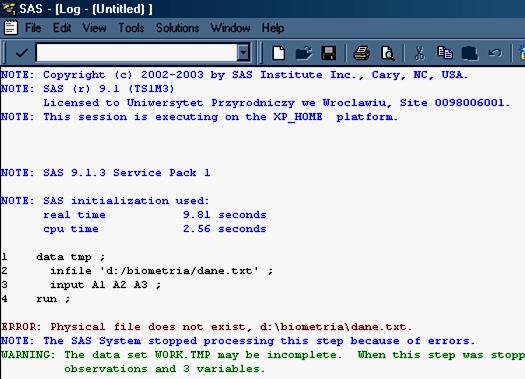525x379 pixels.
Task: Click the 'Licensed to Uniwersytet Przyrodniczy' line
Action: point(276,103)
